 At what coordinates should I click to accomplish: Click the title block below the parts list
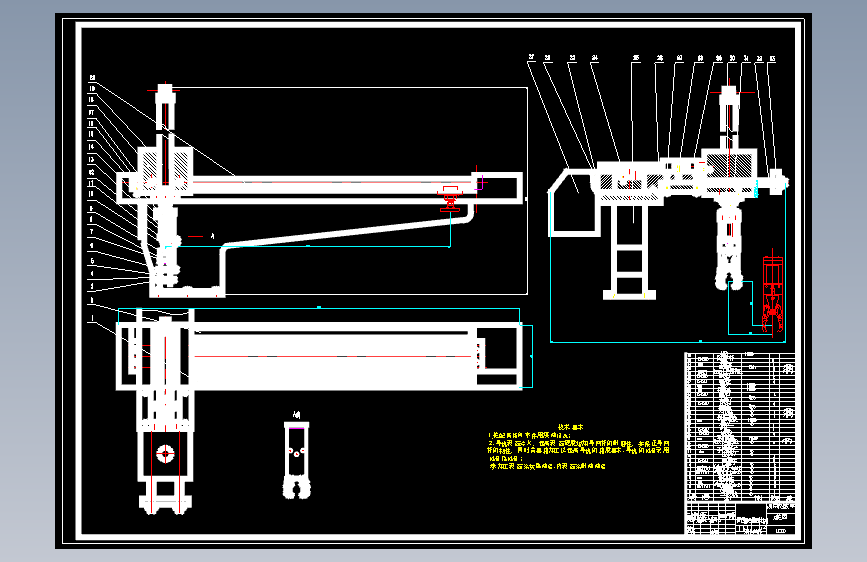point(740,518)
